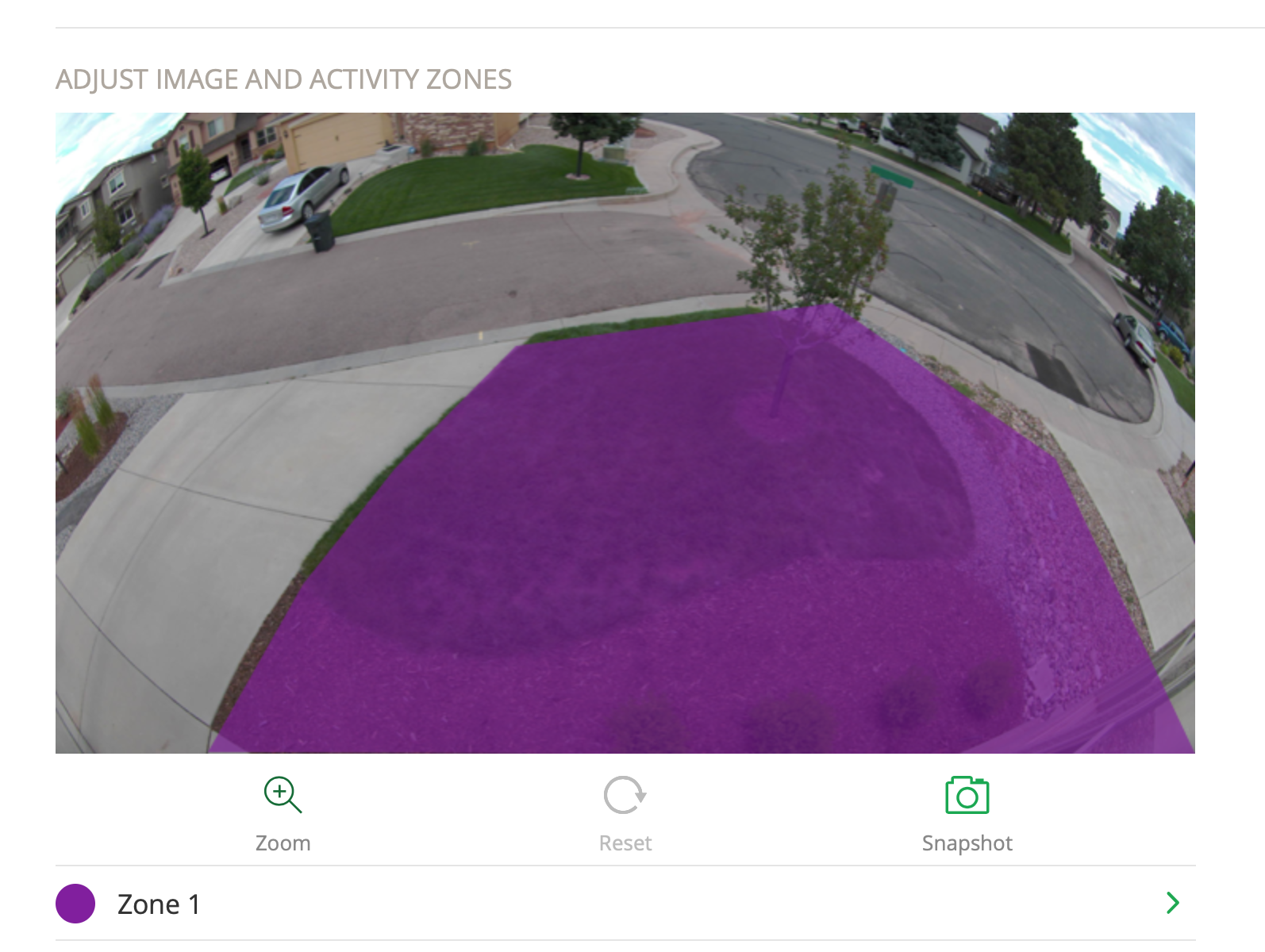Viewport: 1265px width, 952px height.
Task: Click the Snapshot text label
Action: (967, 843)
